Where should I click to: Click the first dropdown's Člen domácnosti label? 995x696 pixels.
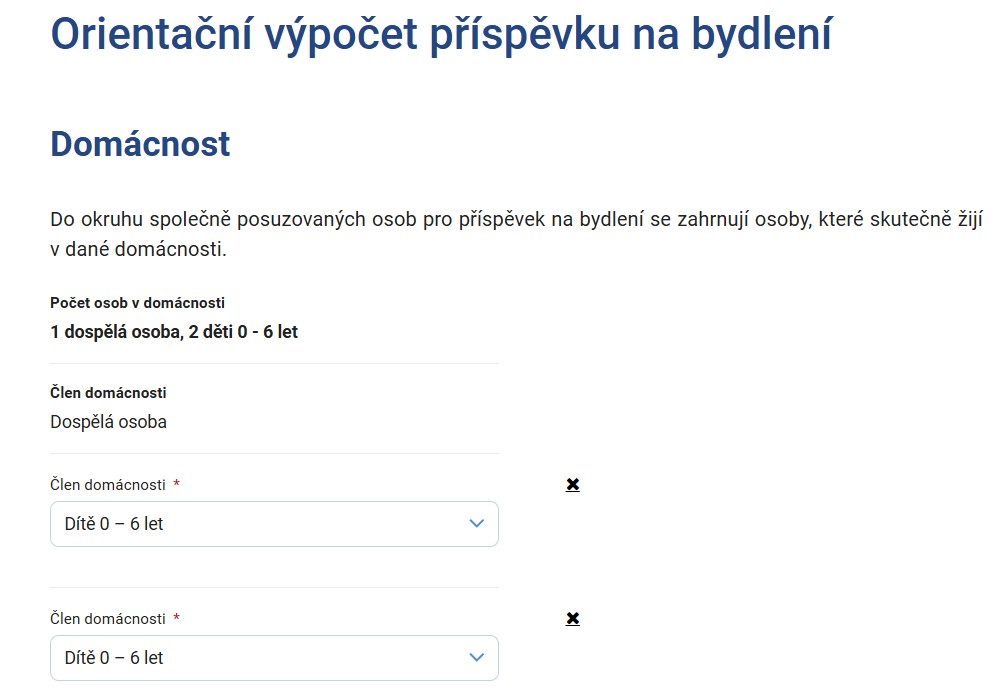[108, 485]
